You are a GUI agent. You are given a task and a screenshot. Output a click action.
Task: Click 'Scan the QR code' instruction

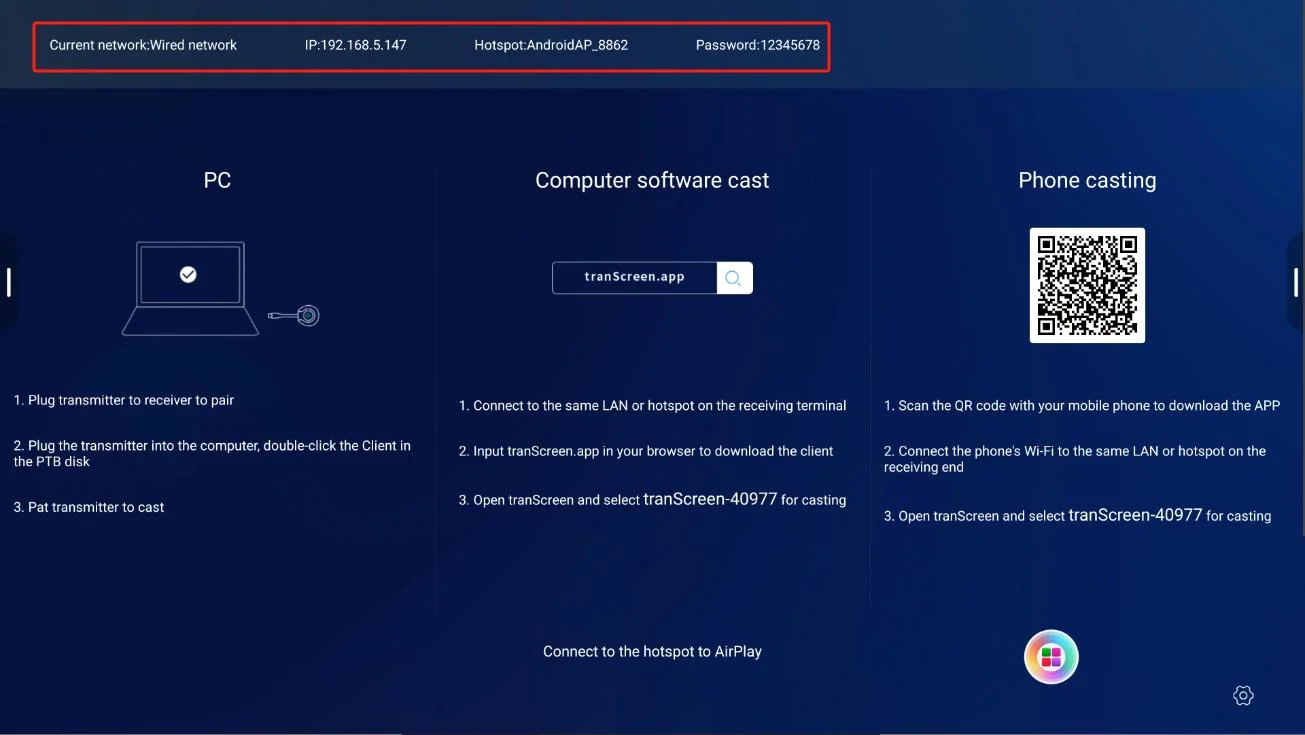point(1082,406)
